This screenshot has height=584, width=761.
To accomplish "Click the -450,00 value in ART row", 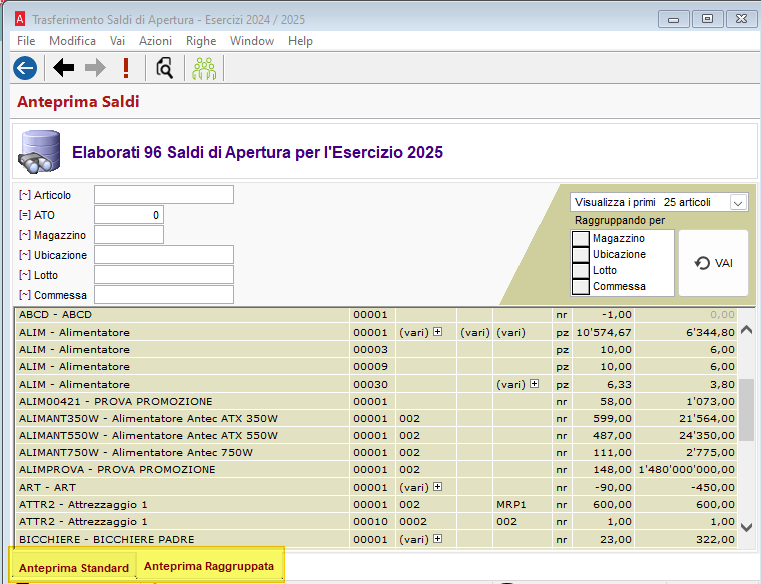I will point(686,487).
